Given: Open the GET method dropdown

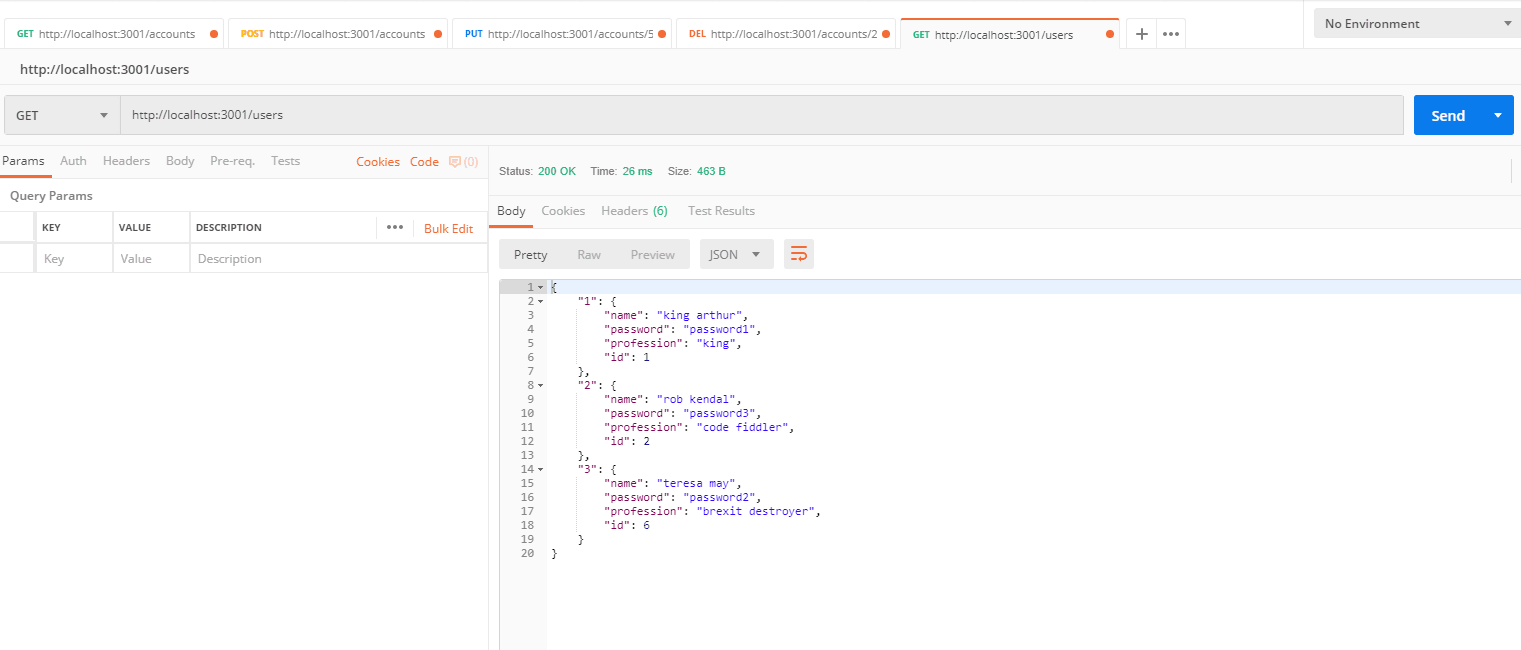Looking at the screenshot, I should coord(60,115).
